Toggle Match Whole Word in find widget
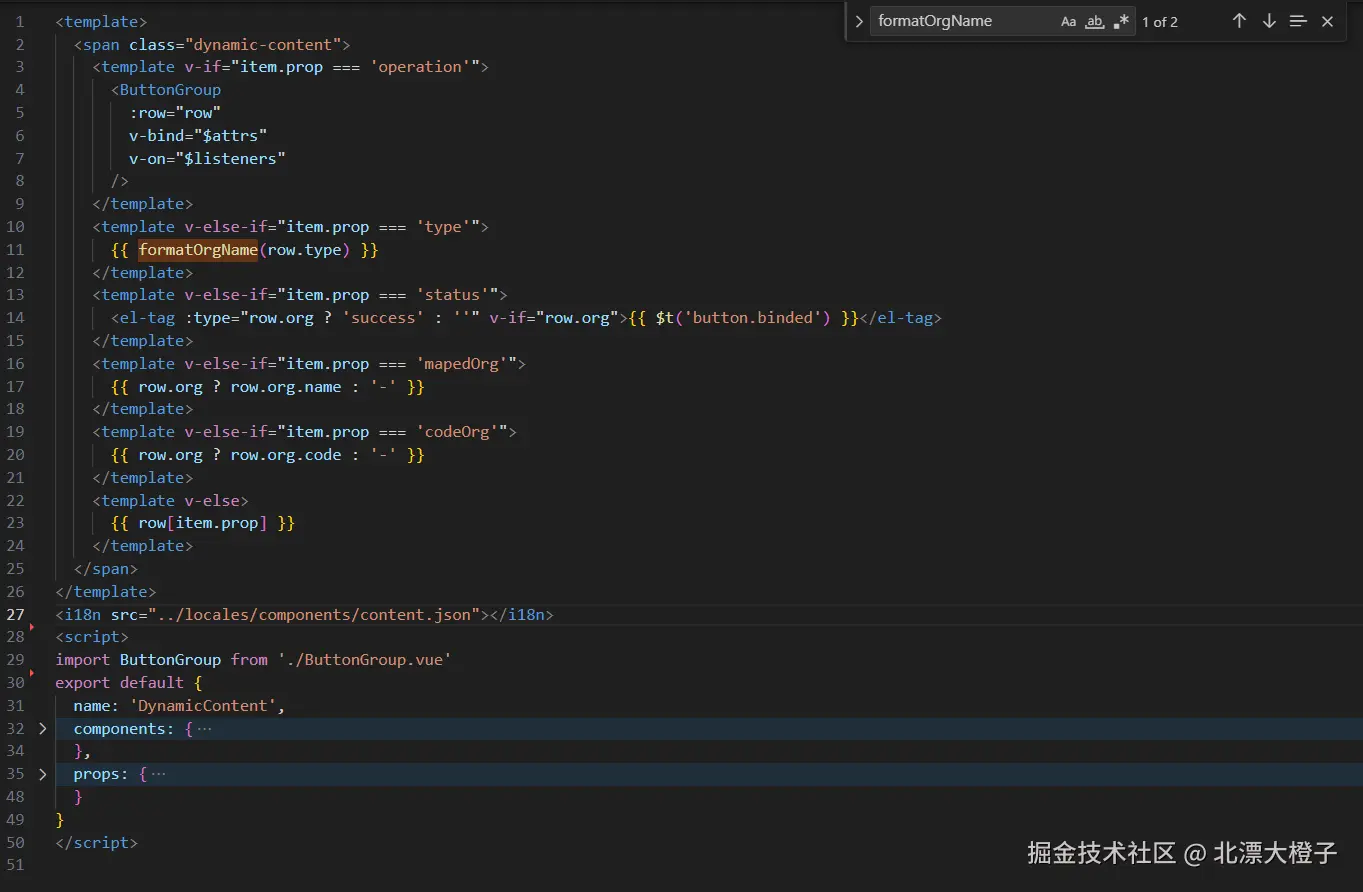The height and width of the screenshot is (892, 1363). (1095, 21)
